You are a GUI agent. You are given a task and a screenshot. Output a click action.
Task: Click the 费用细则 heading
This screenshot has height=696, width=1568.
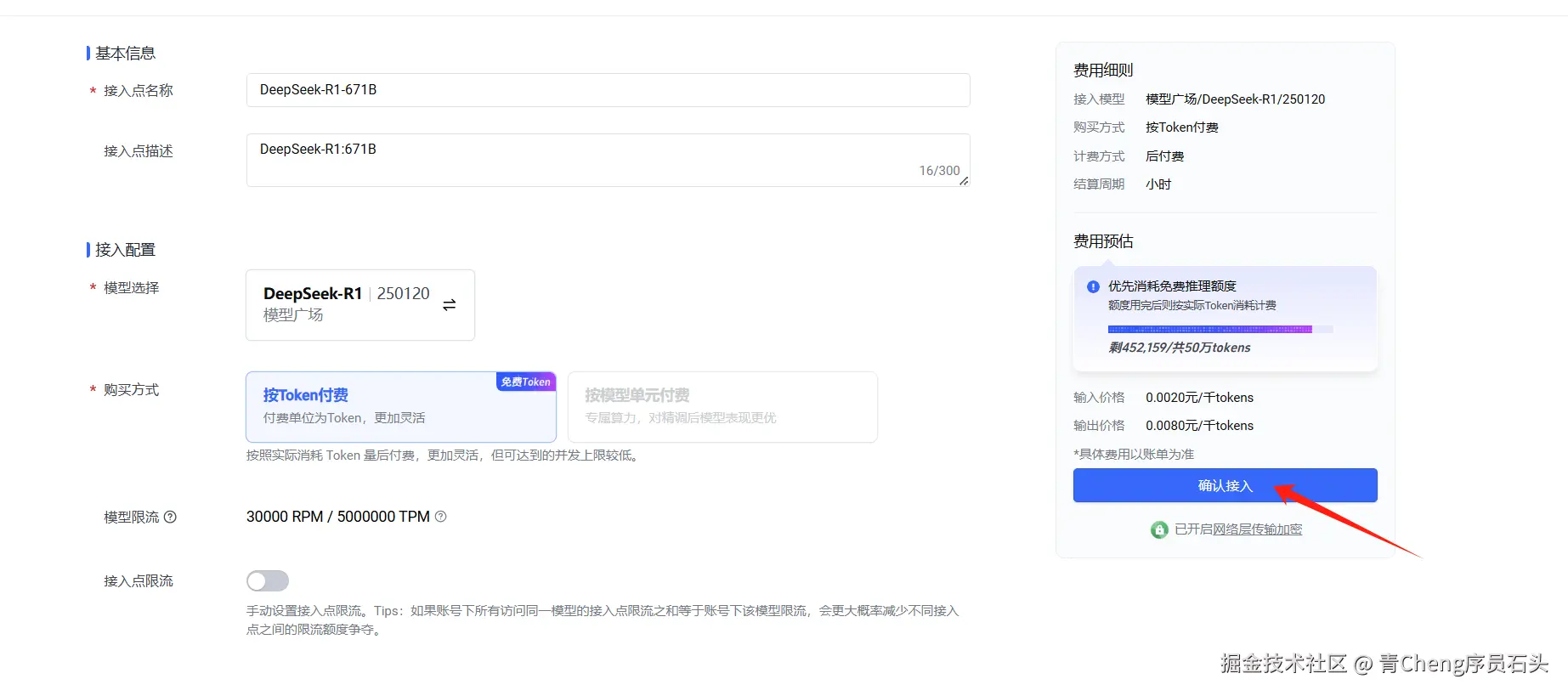click(1103, 71)
